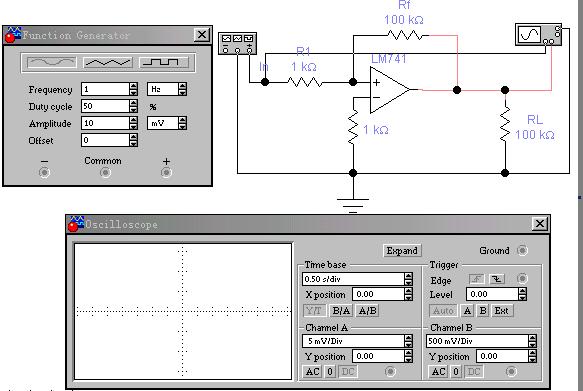This screenshot has height=391, width=583.
Task: Set trigger source to Ext
Action: [x=501, y=311]
